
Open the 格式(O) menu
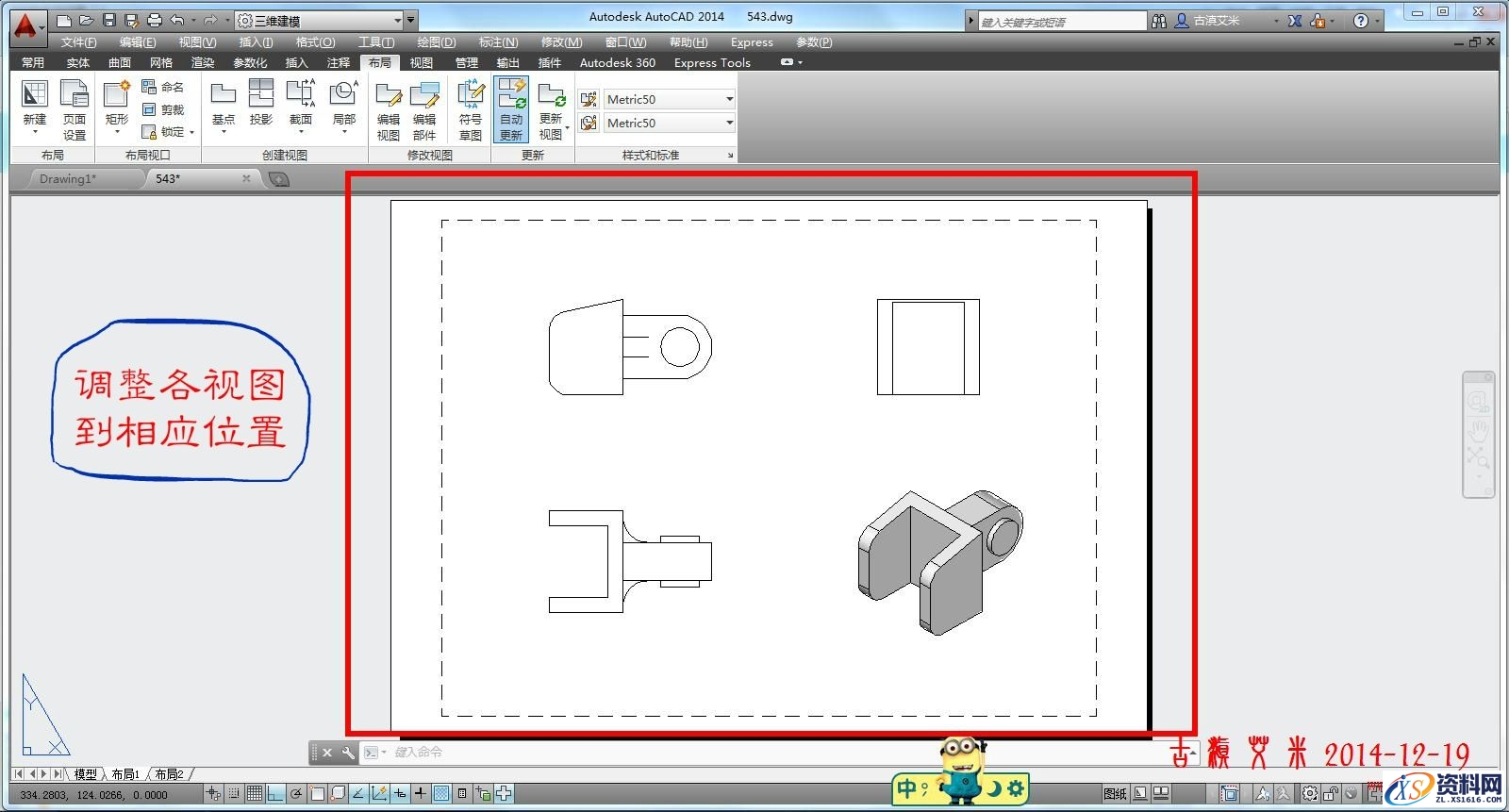click(x=315, y=42)
